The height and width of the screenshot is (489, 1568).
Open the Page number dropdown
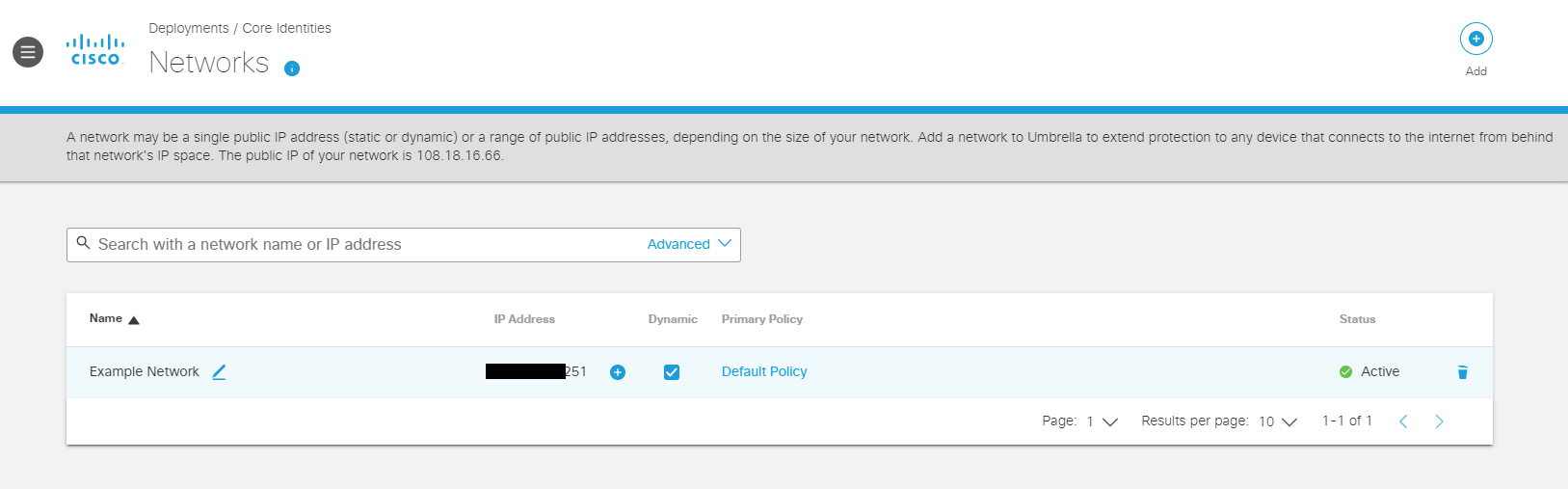[x=1102, y=421]
